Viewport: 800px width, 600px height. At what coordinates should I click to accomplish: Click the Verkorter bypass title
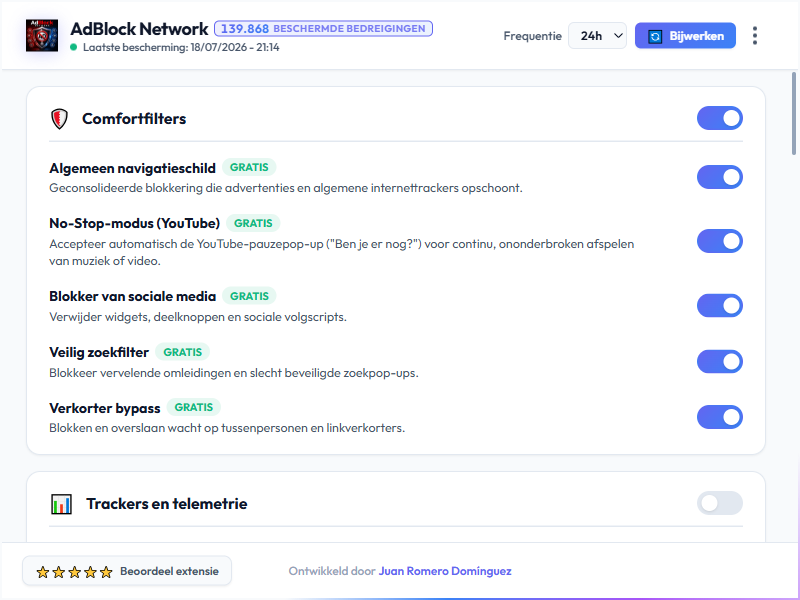(x=105, y=409)
